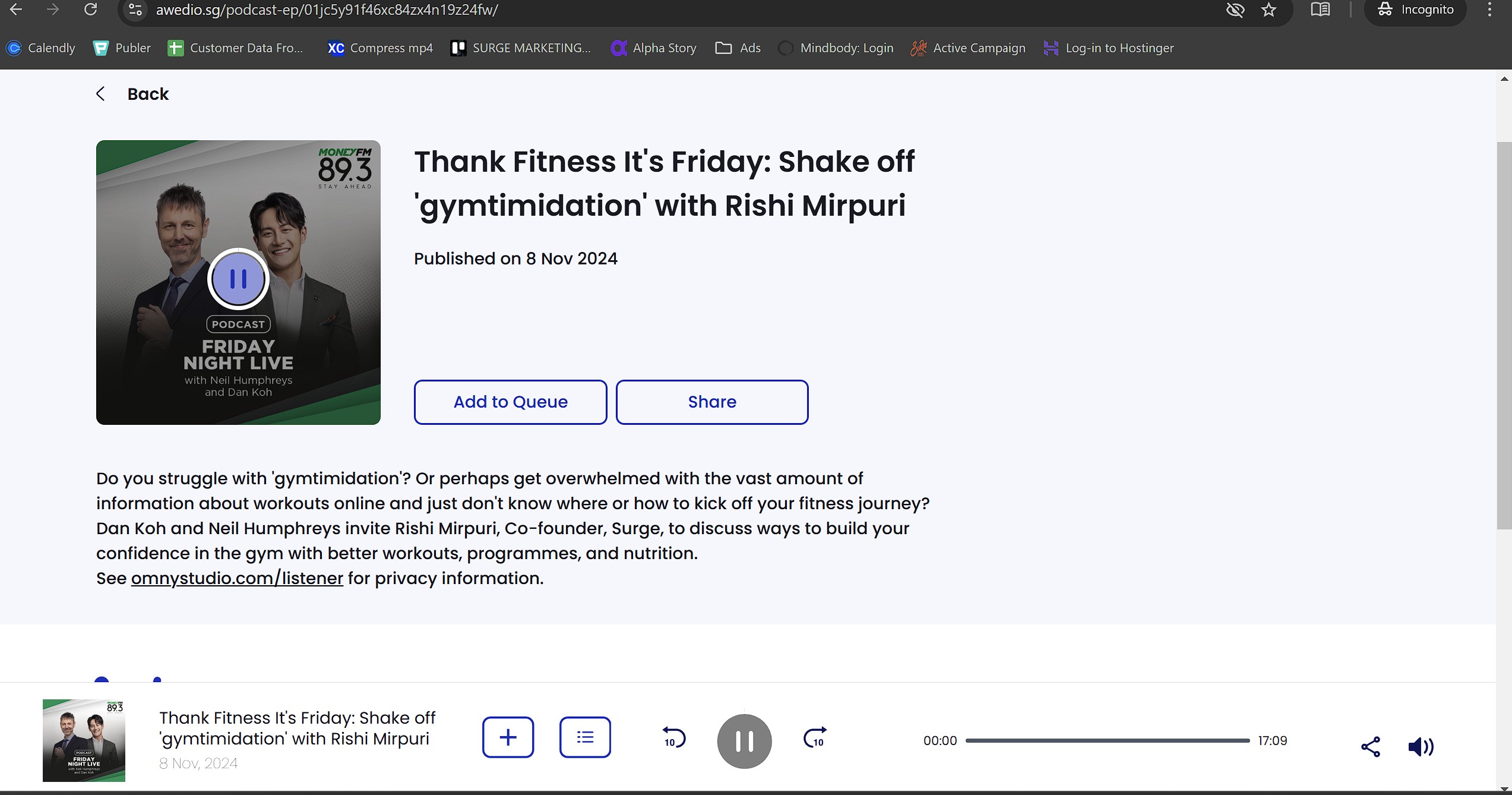Open reading mode book icon
The height and width of the screenshot is (795, 1512).
pyautogui.click(x=1320, y=10)
